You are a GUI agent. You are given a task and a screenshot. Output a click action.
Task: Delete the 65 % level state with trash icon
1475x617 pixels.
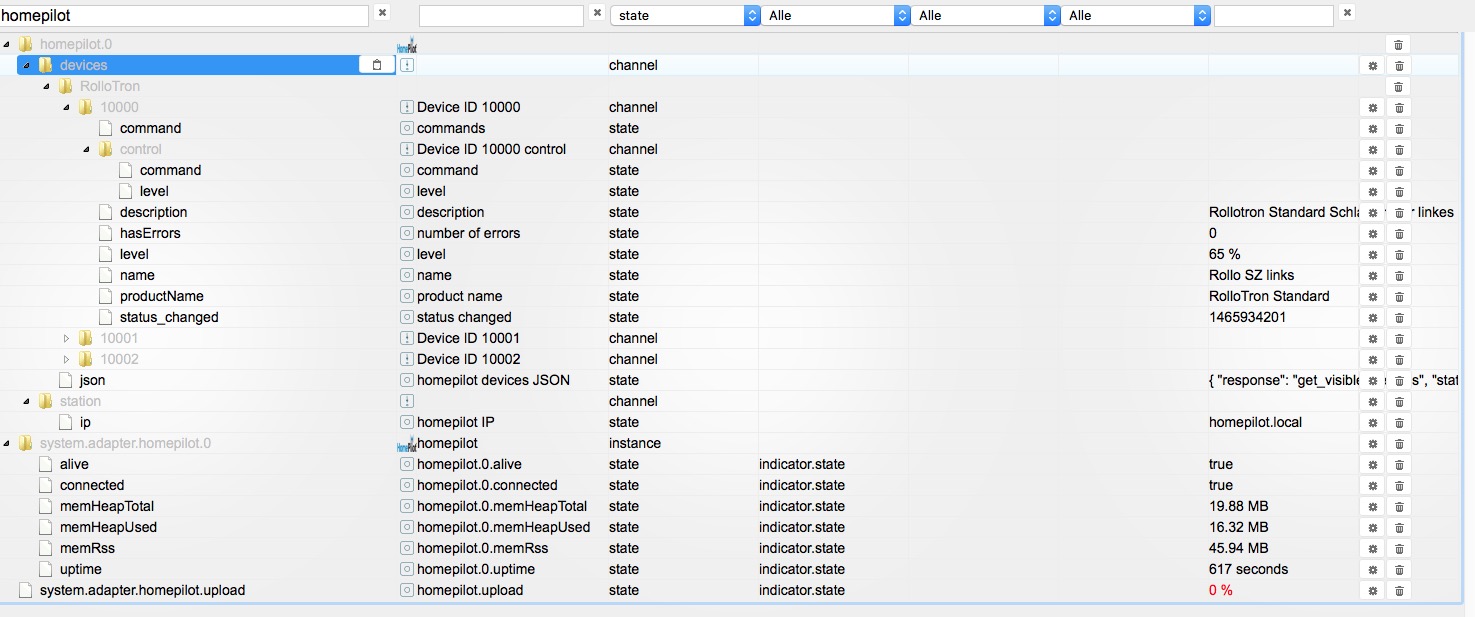pos(1399,254)
